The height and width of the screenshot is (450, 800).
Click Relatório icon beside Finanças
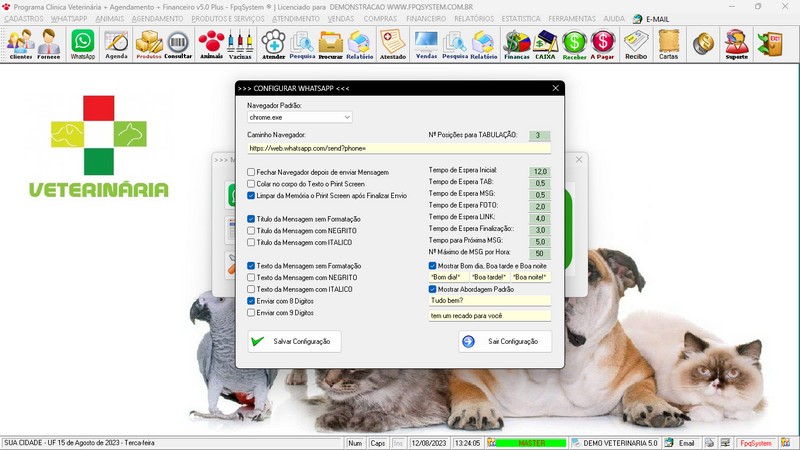pyautogui.click(x=484, y=44)
